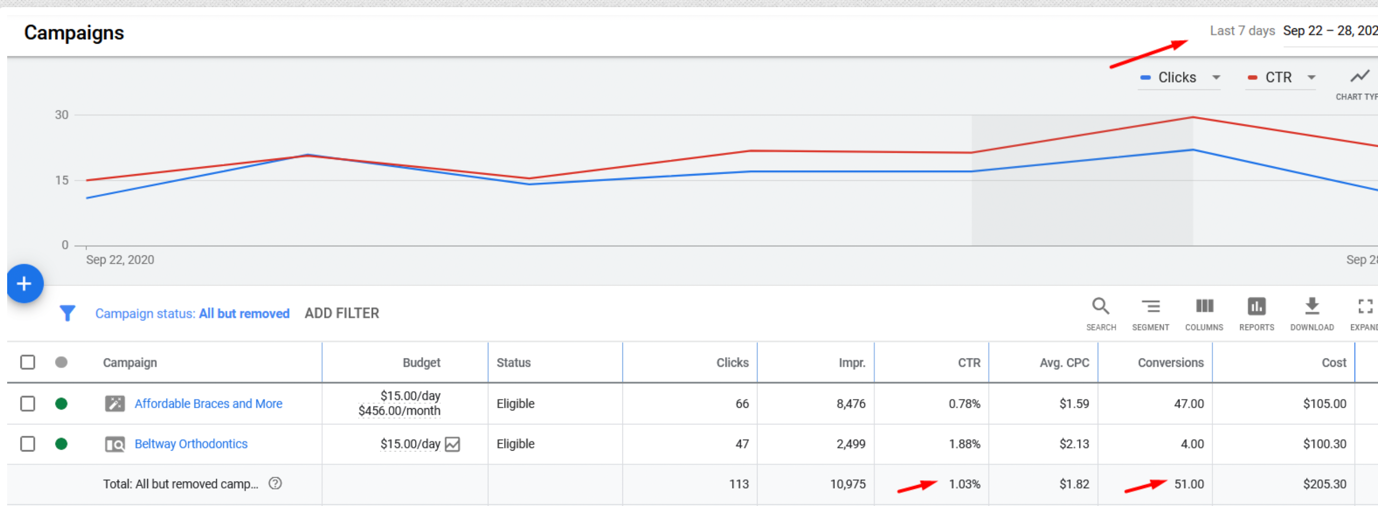Check the Affordable Braces and More checkbox
The image size is (1378, 506).
pos(28,404)
